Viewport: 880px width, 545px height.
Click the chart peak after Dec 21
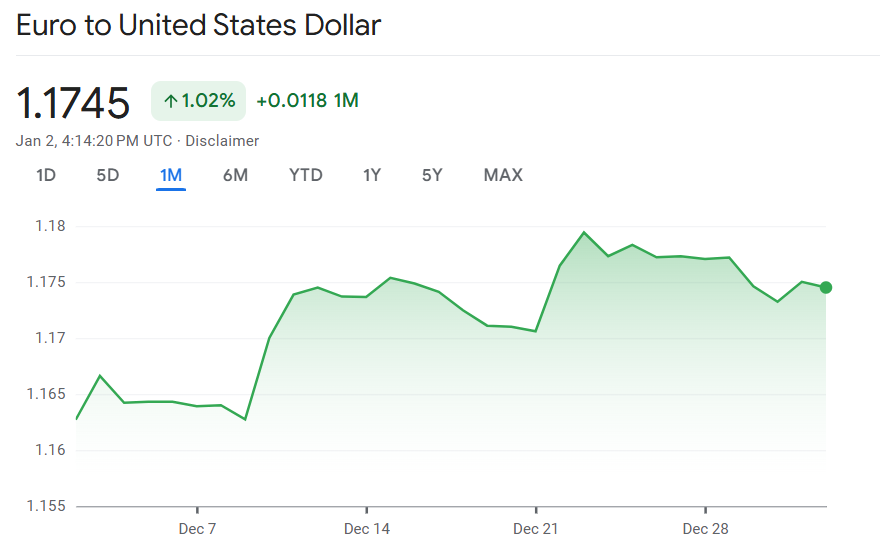[x=584, y=232]
